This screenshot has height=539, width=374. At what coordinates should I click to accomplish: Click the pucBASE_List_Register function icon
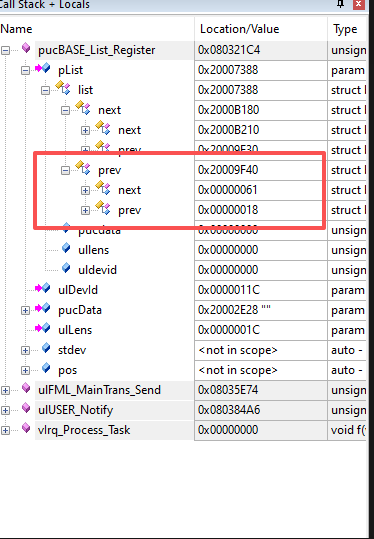(26, 48)
